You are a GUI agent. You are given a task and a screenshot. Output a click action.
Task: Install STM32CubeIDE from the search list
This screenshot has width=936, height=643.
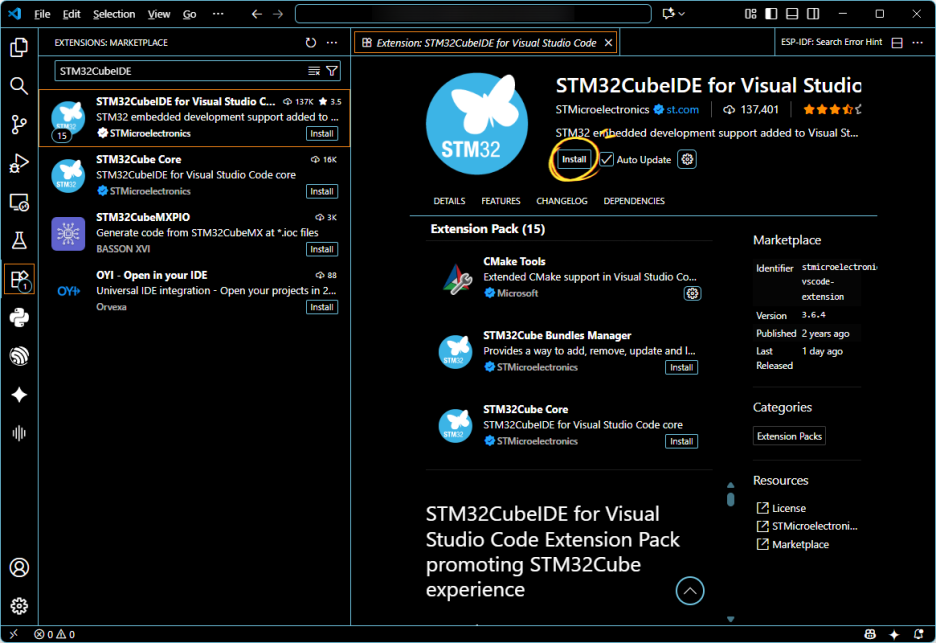coord(322,134)
